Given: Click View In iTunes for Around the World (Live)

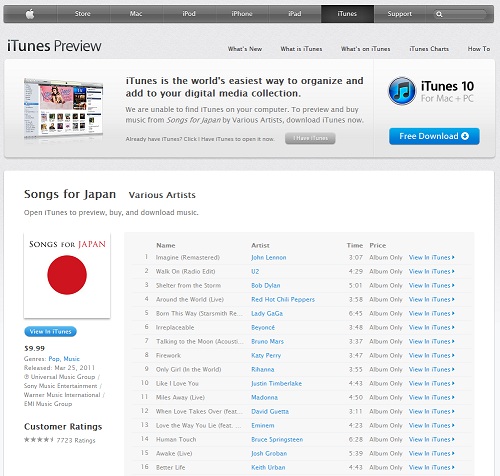Looking at the screenshot, I should pyautogui.click(x=432, y=300).
